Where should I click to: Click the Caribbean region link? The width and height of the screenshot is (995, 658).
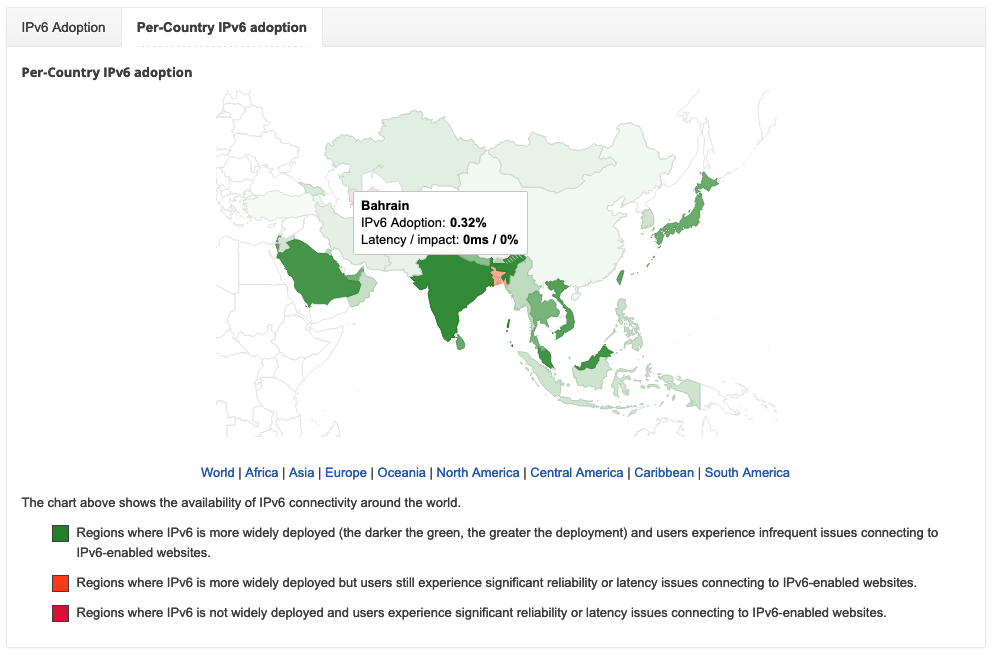(x=664, y=472)
